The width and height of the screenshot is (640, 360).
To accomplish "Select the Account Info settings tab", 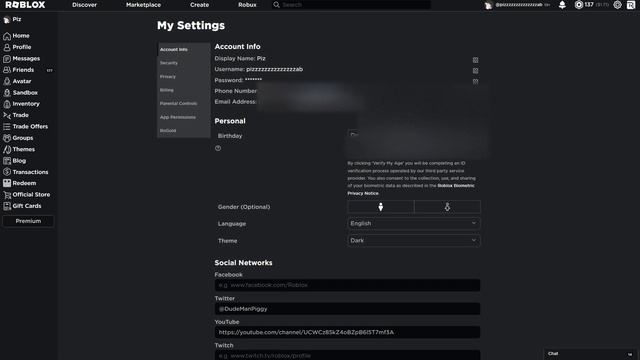I will tap(184, 49).
